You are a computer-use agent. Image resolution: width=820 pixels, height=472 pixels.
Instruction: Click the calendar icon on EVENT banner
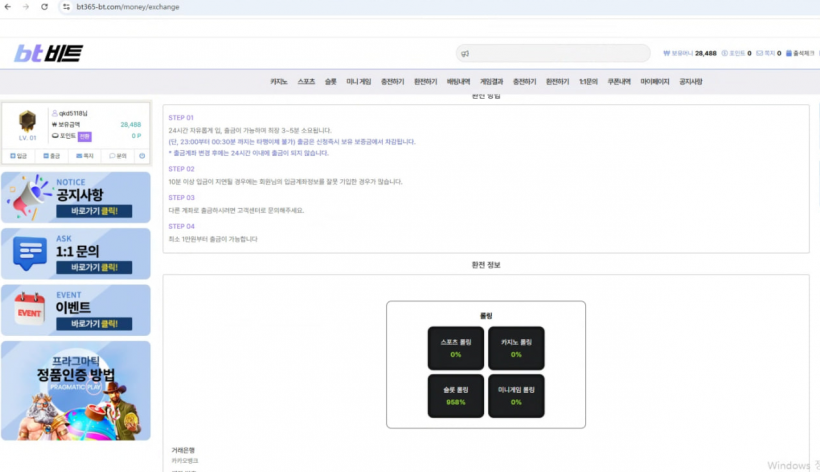30,309
